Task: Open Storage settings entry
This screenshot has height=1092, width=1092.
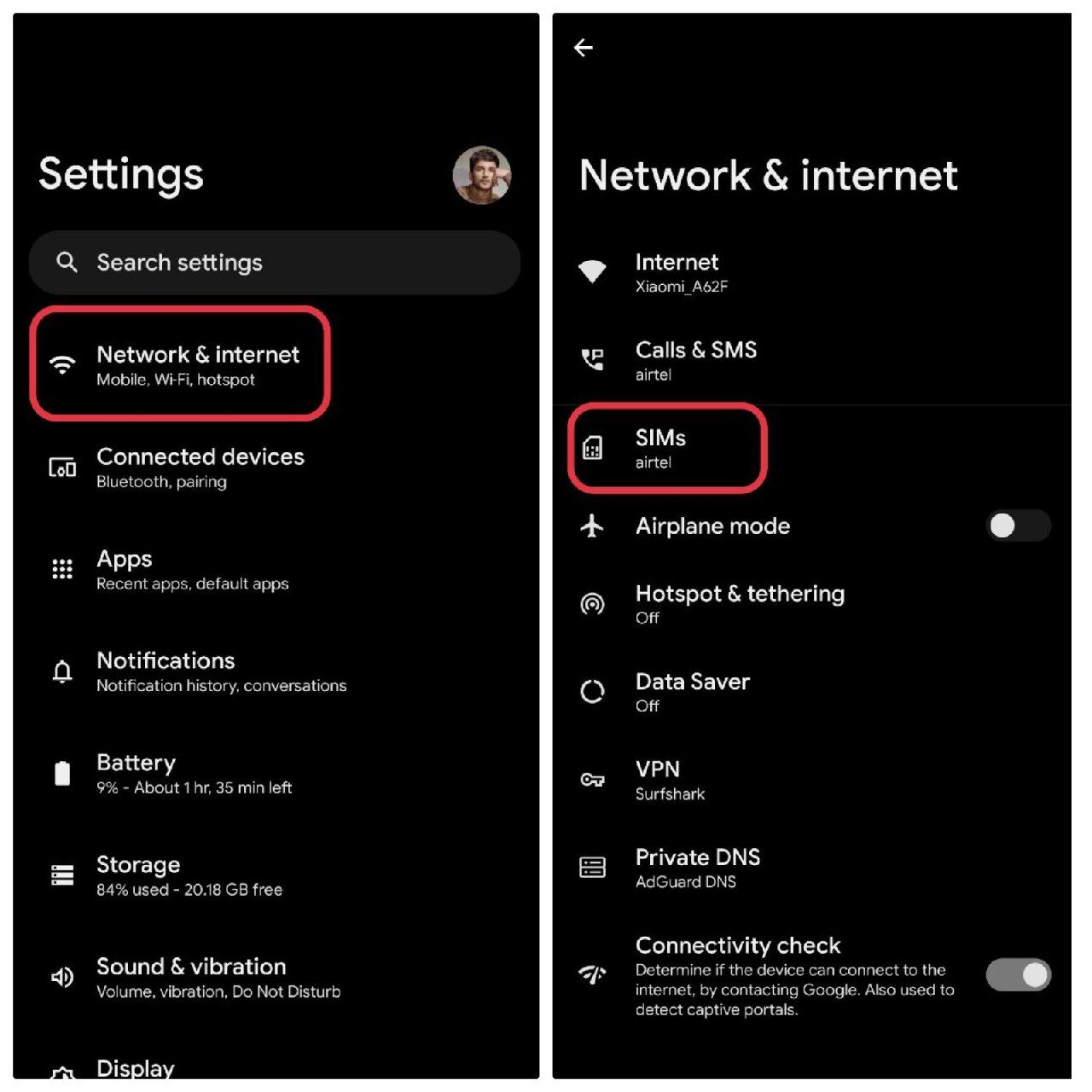Action: pos(276,875)
